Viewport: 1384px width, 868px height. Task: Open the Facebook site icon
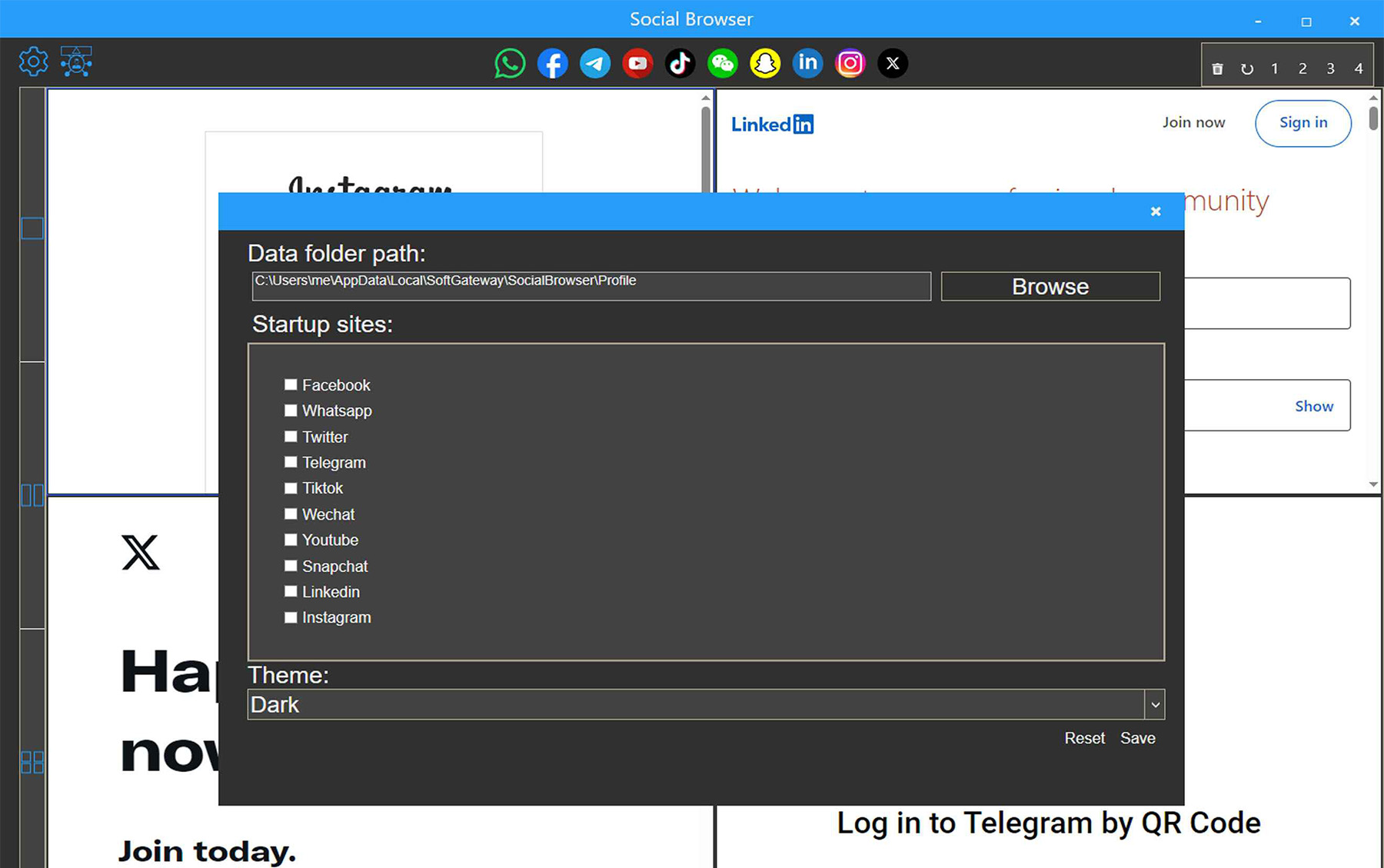click(x=552, y=63)
